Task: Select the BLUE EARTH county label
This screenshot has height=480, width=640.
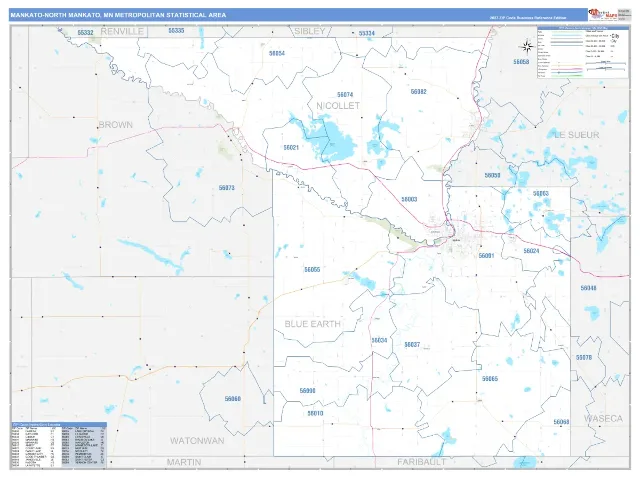Action: pyautogui.click(x=312, y=324)
